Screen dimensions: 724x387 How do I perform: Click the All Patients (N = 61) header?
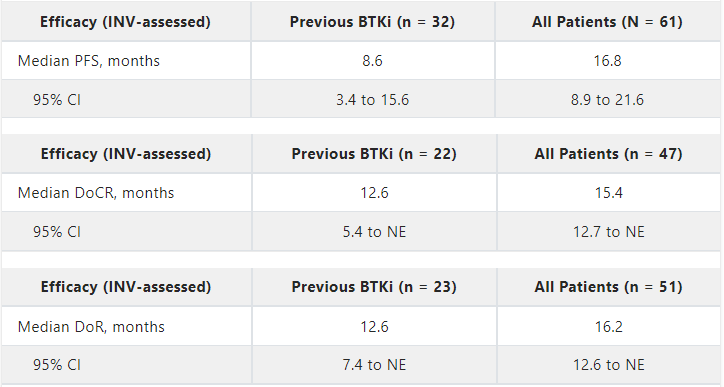(x=607, y=22)
